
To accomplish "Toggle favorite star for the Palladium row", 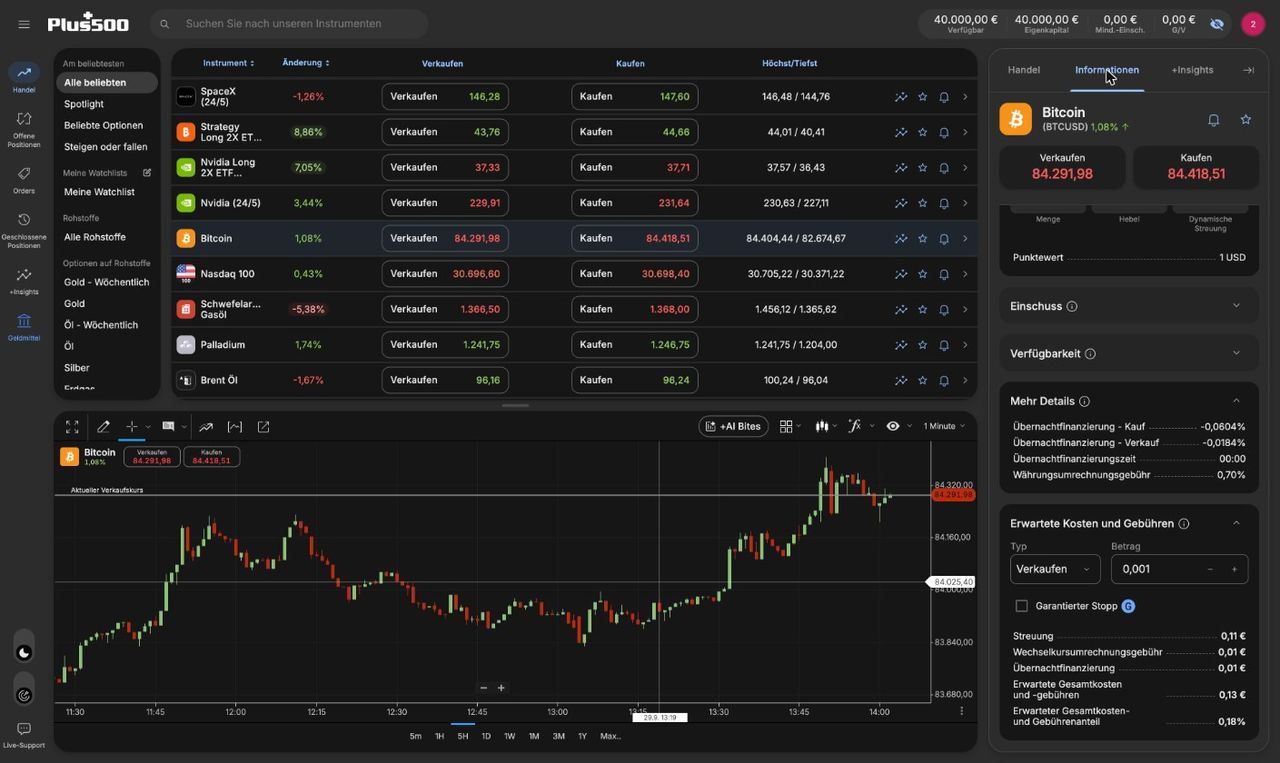I will click(x=923, y=345).
